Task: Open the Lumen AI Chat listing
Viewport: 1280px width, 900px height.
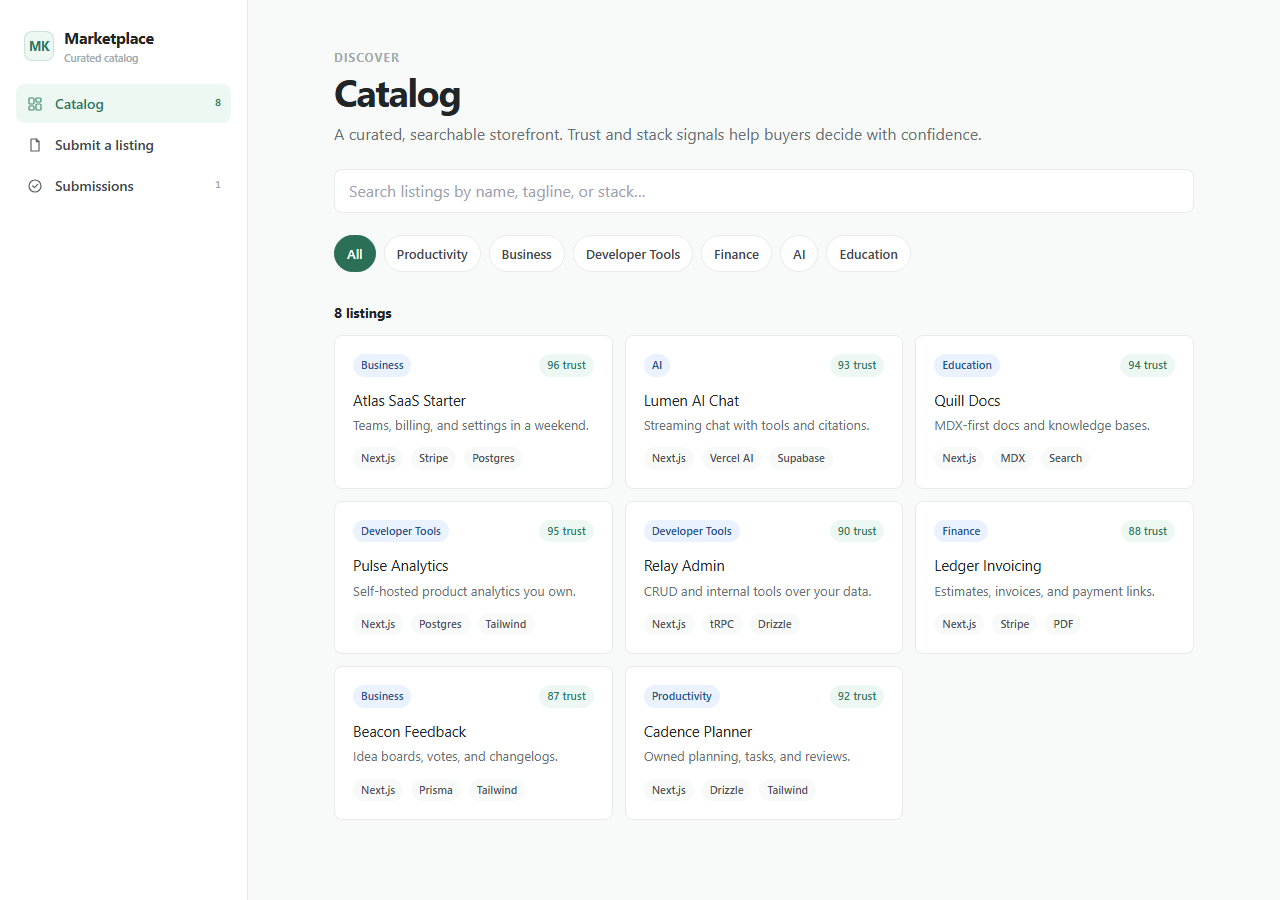Action: (763, 412)
